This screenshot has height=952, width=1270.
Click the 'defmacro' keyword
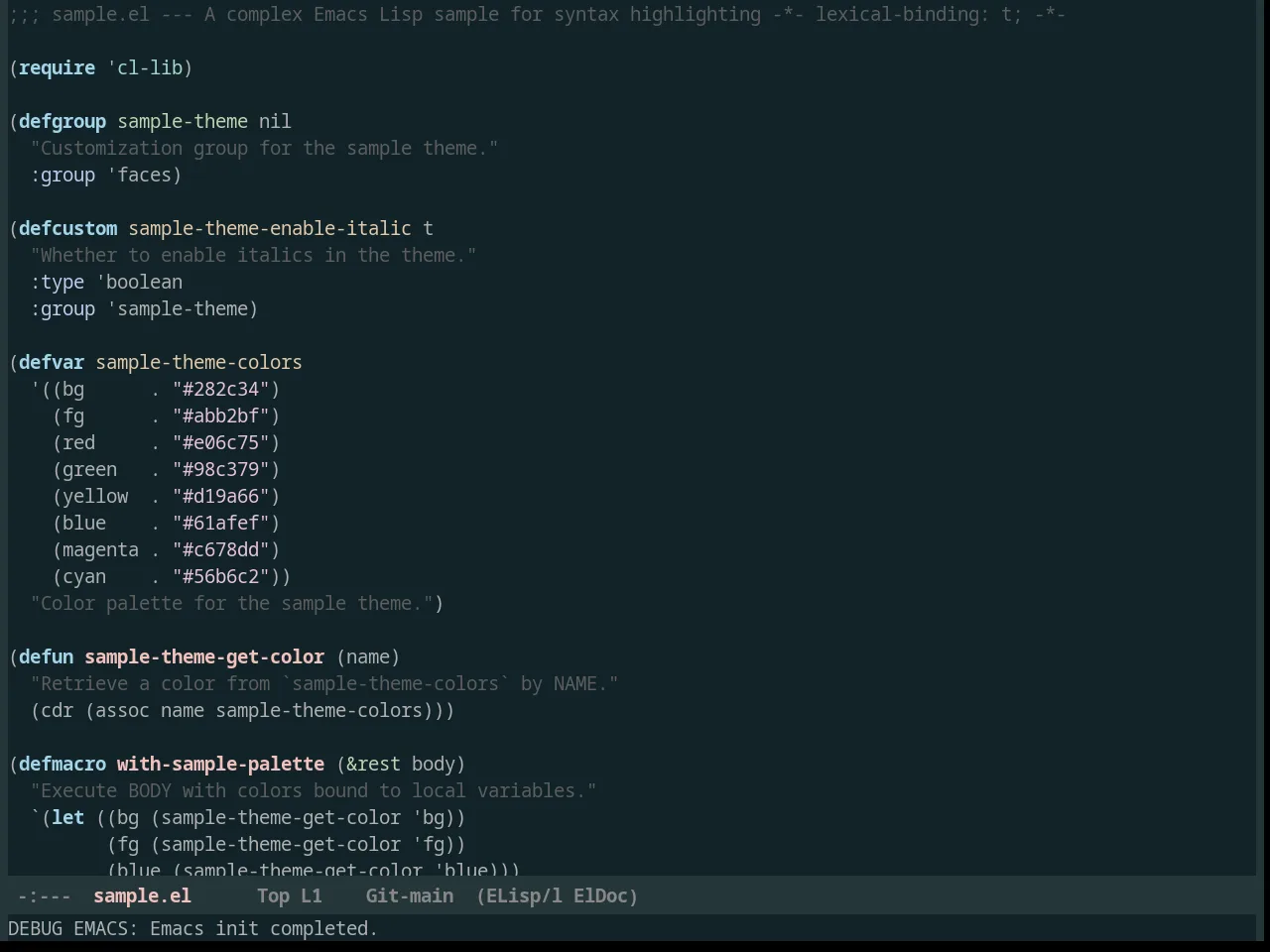coord(63,764)
